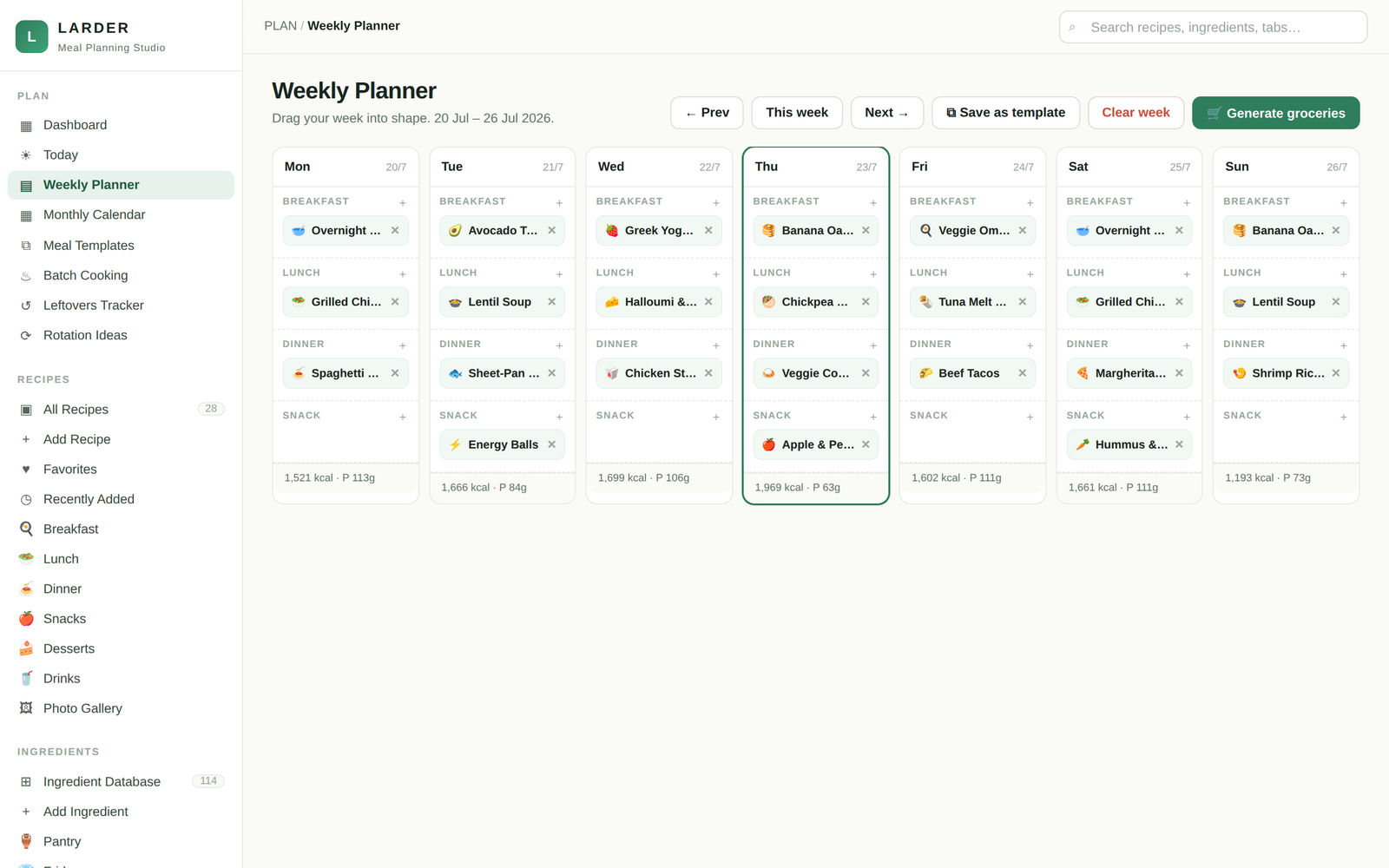Add a snack for Sunday
The image size is (1389, 868).
point(1344,418)
